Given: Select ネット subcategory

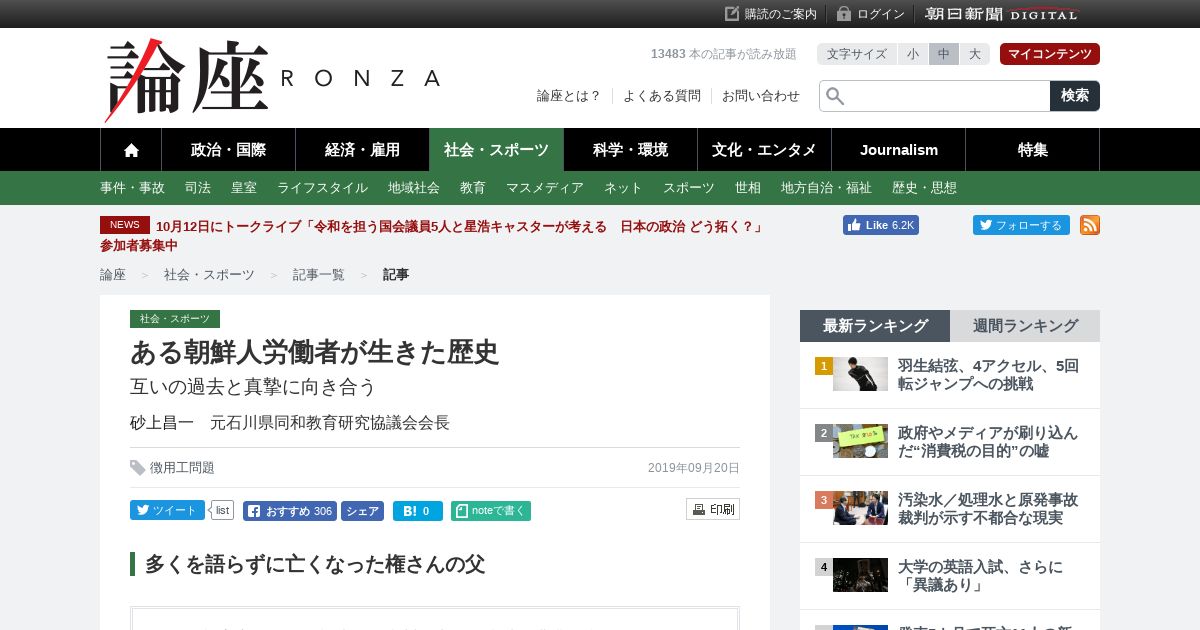Looking at the screenshot, I should coord(623,188).
